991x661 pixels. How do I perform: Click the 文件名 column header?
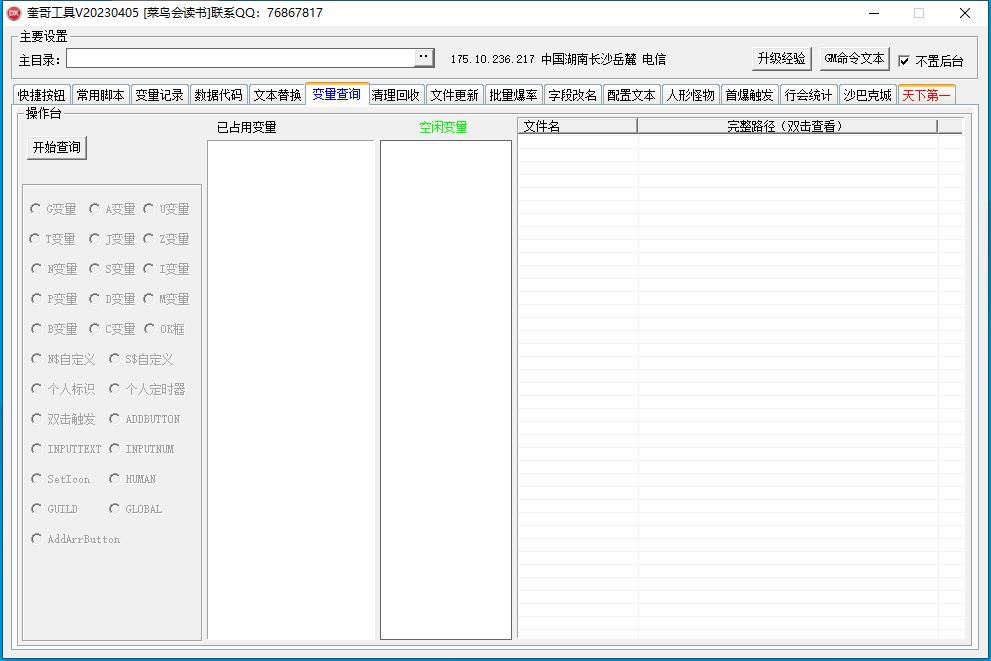point(577,126)
